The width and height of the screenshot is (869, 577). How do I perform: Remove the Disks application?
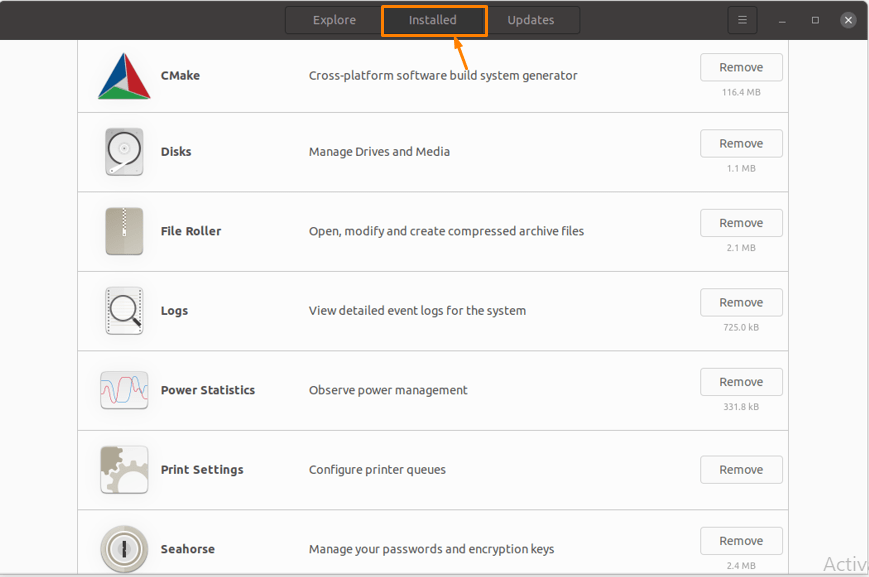(x=741, y=144)
